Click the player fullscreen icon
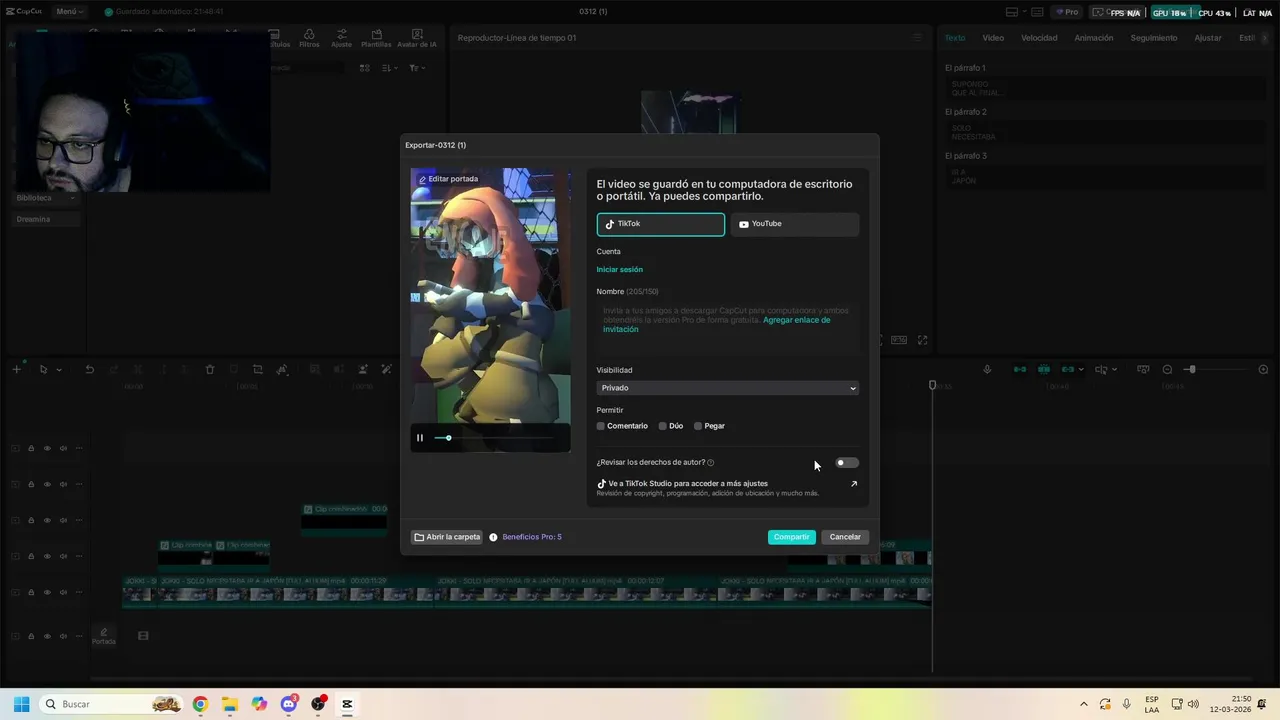This screenshot has height=720, width=1280. (923, 340)
